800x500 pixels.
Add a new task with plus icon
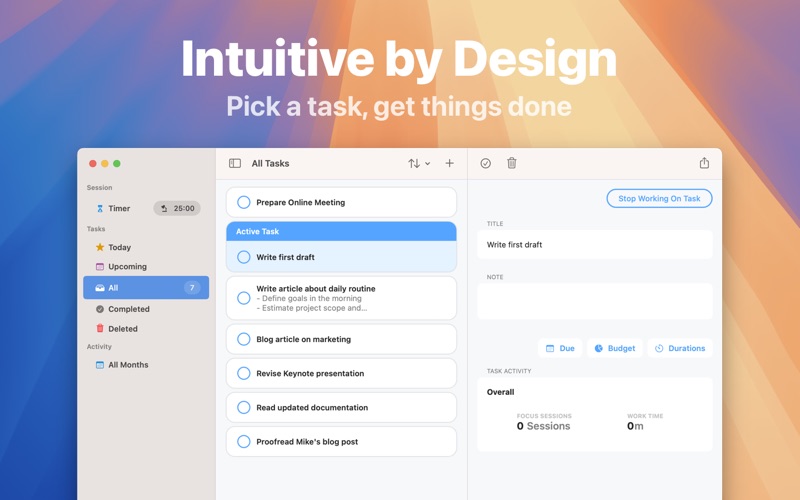click(x=449, y=163)
